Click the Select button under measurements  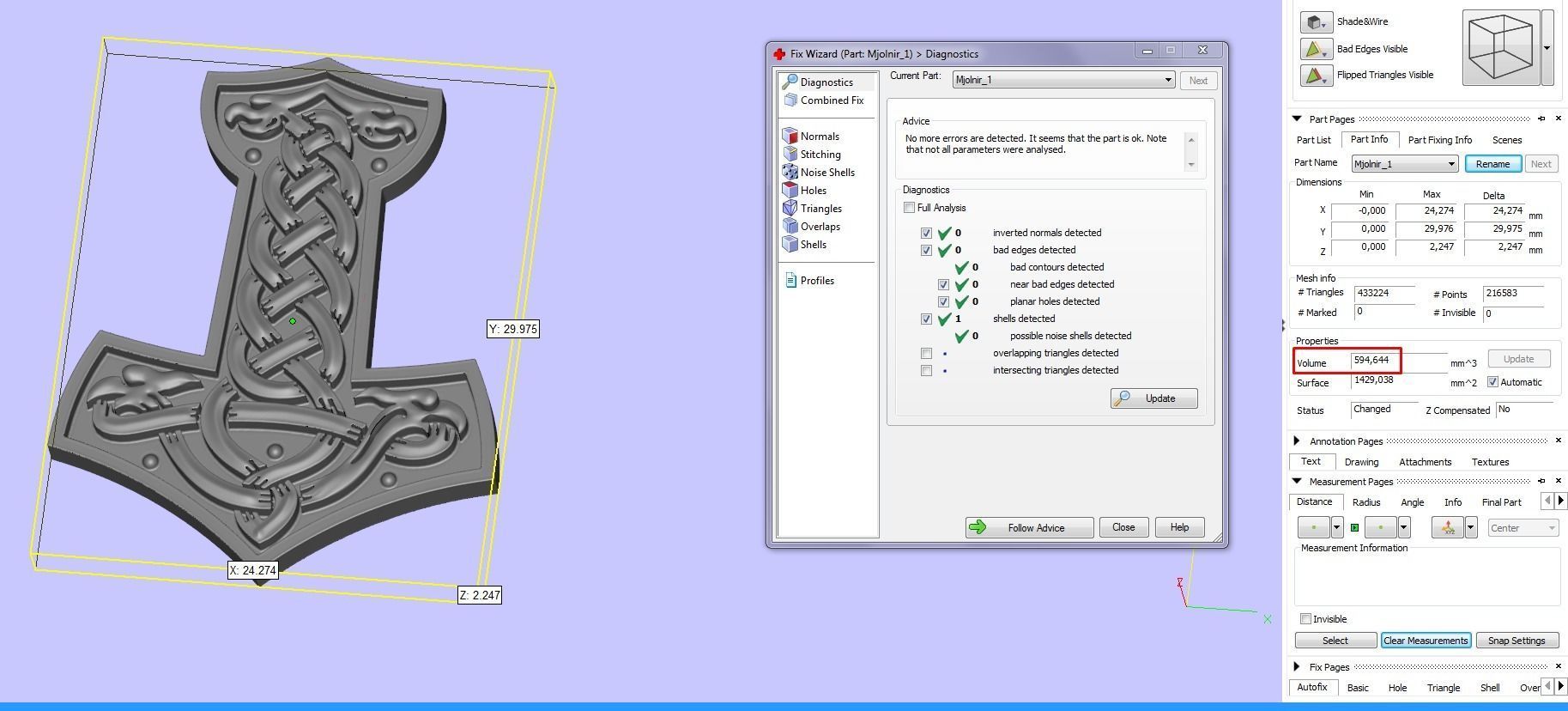click(1335, 641)
